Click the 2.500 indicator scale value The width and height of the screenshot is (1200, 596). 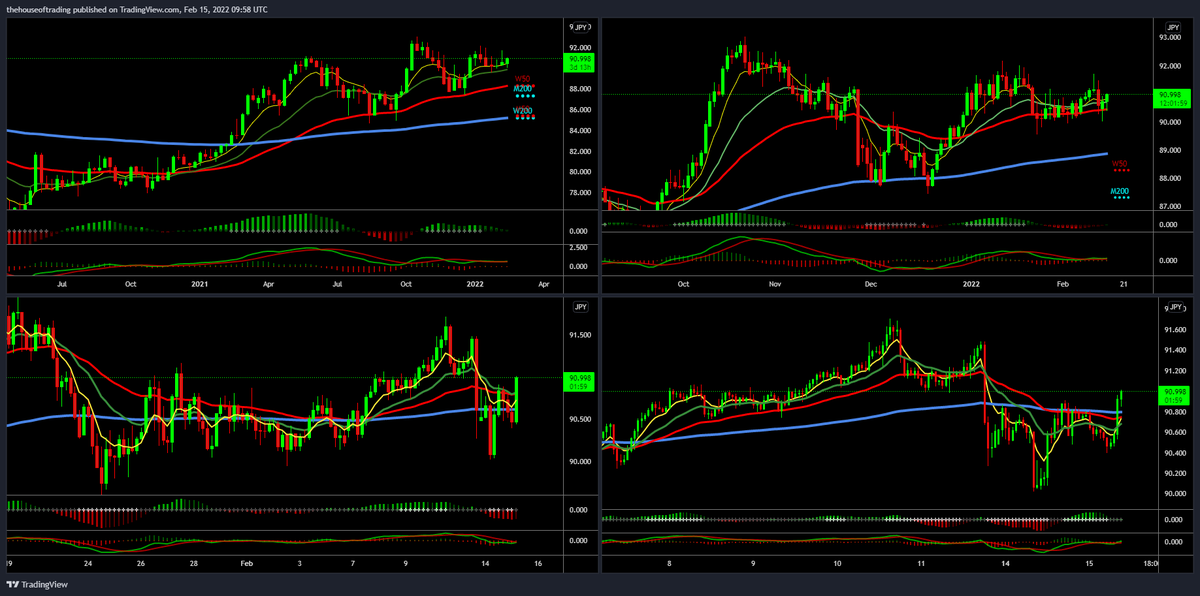(577, 247)
